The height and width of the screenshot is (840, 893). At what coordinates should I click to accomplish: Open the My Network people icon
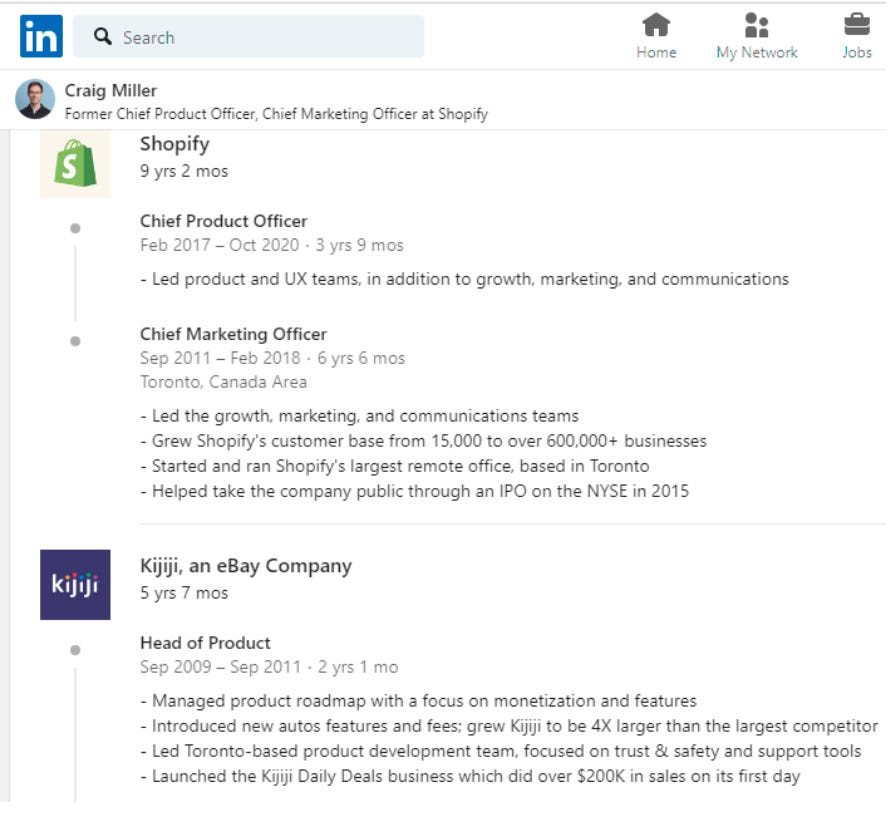(757, 25)
